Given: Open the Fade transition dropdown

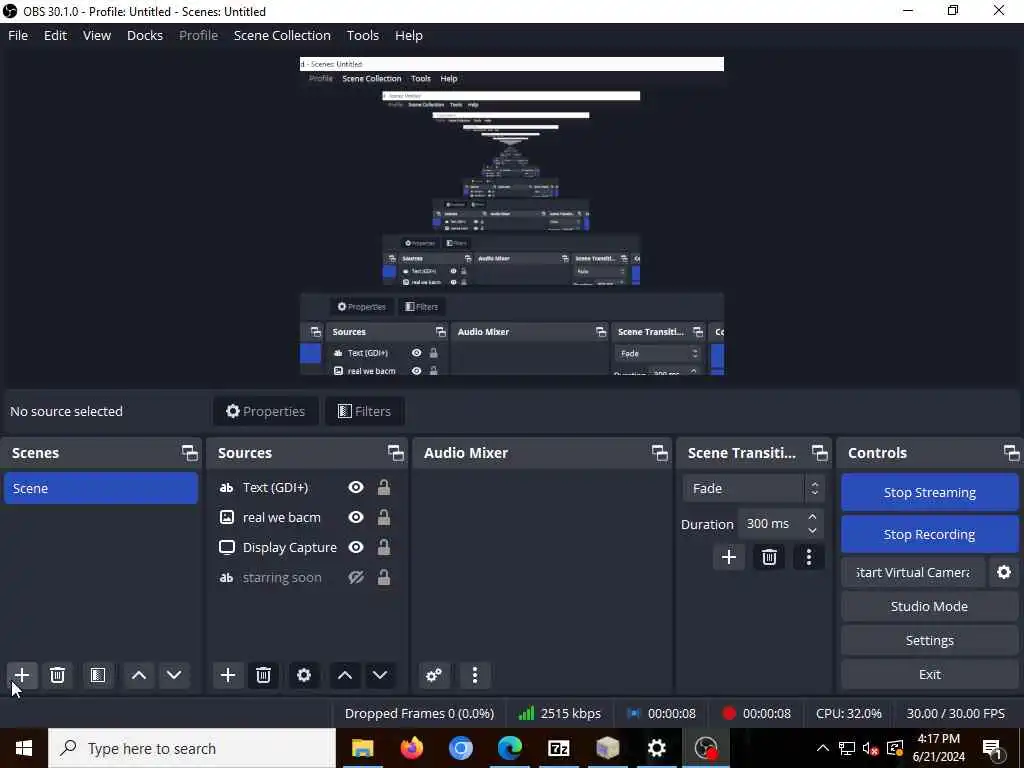Looking at the screenshot, I should [754, 488].
